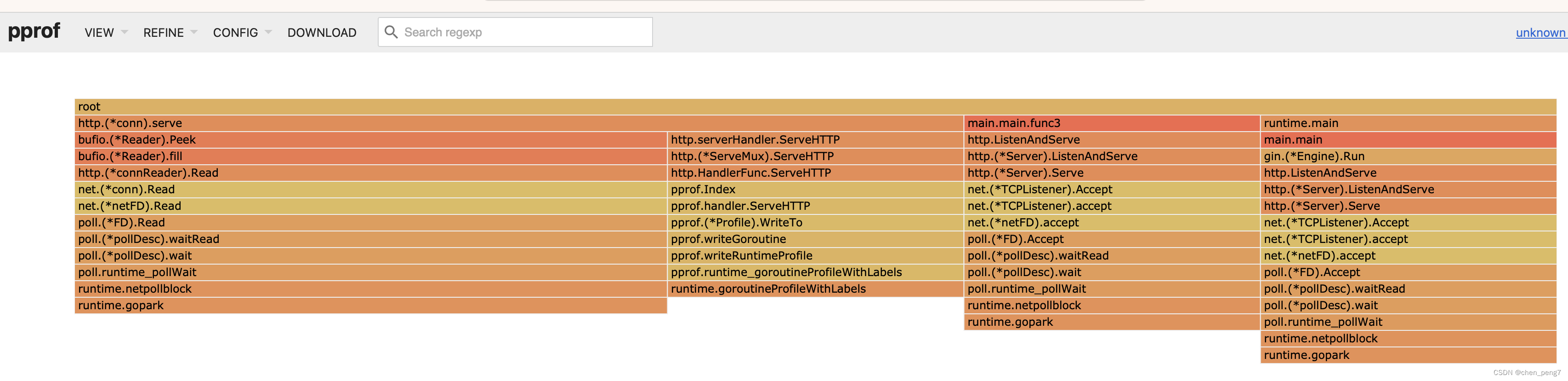This screenshot has width=1568, height=381.
Task: Select http.ListenAndServe directly below gin.(*Engine).Run
Action: [x=1409, y=173]
